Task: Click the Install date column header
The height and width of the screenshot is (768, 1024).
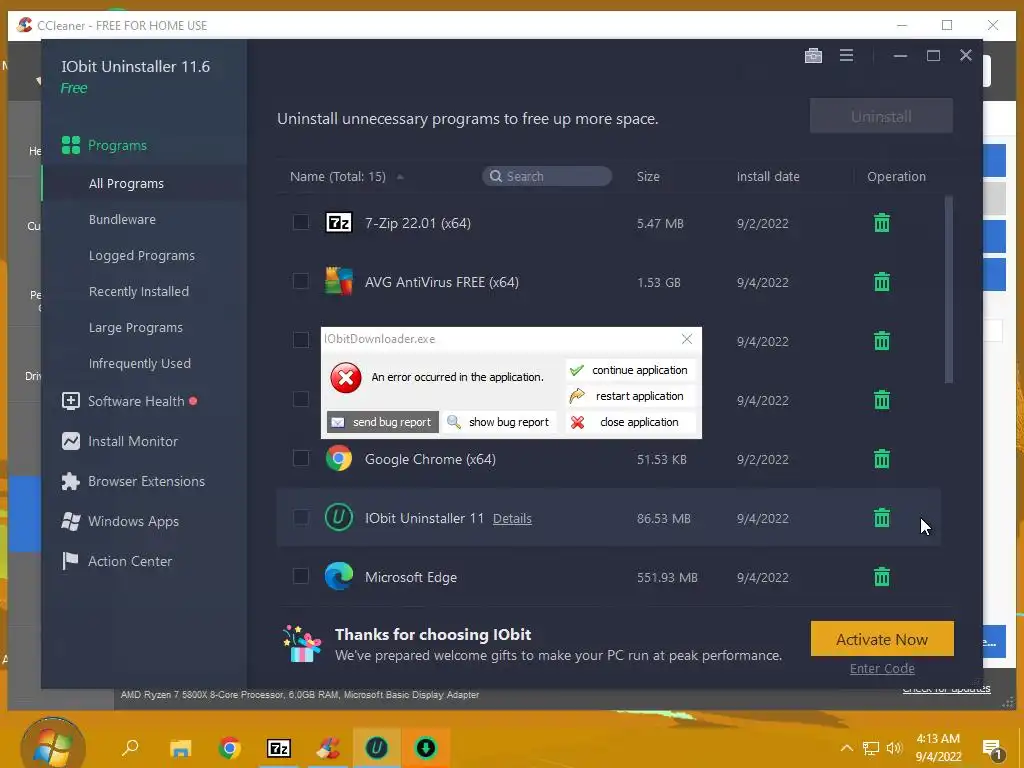Action: point(768,176)
